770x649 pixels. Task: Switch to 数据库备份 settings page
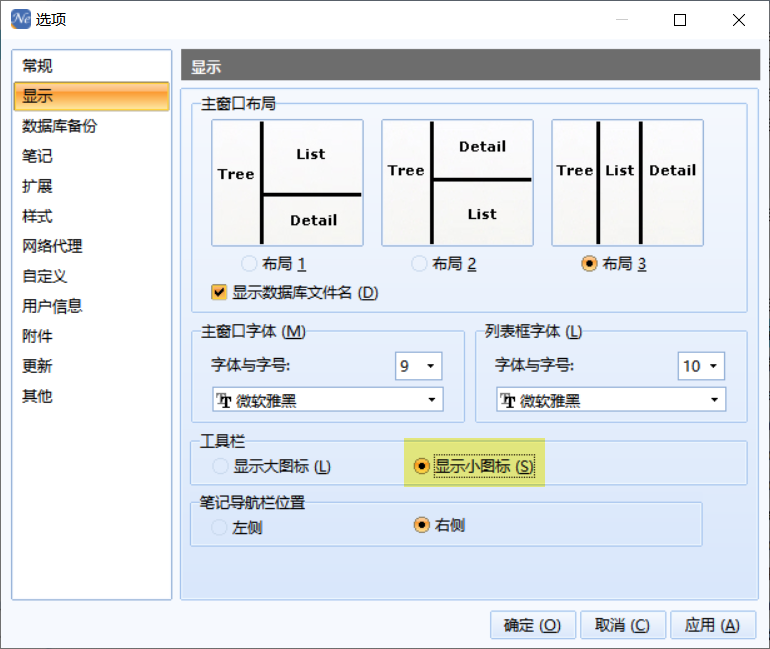pyautogui.click(x=60, y=126)
